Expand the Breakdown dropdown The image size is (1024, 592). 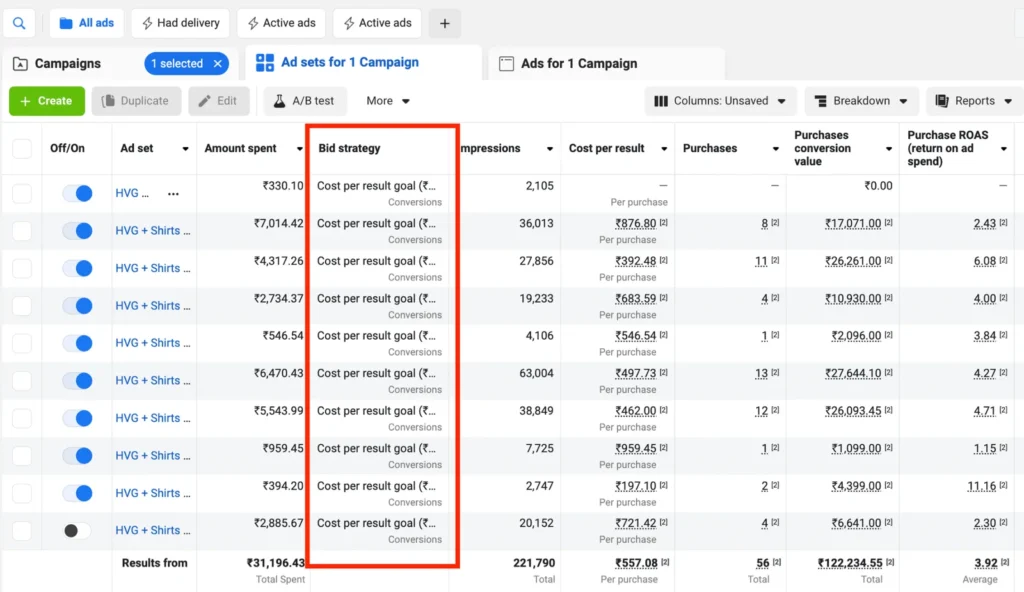(x=861, y=101)
